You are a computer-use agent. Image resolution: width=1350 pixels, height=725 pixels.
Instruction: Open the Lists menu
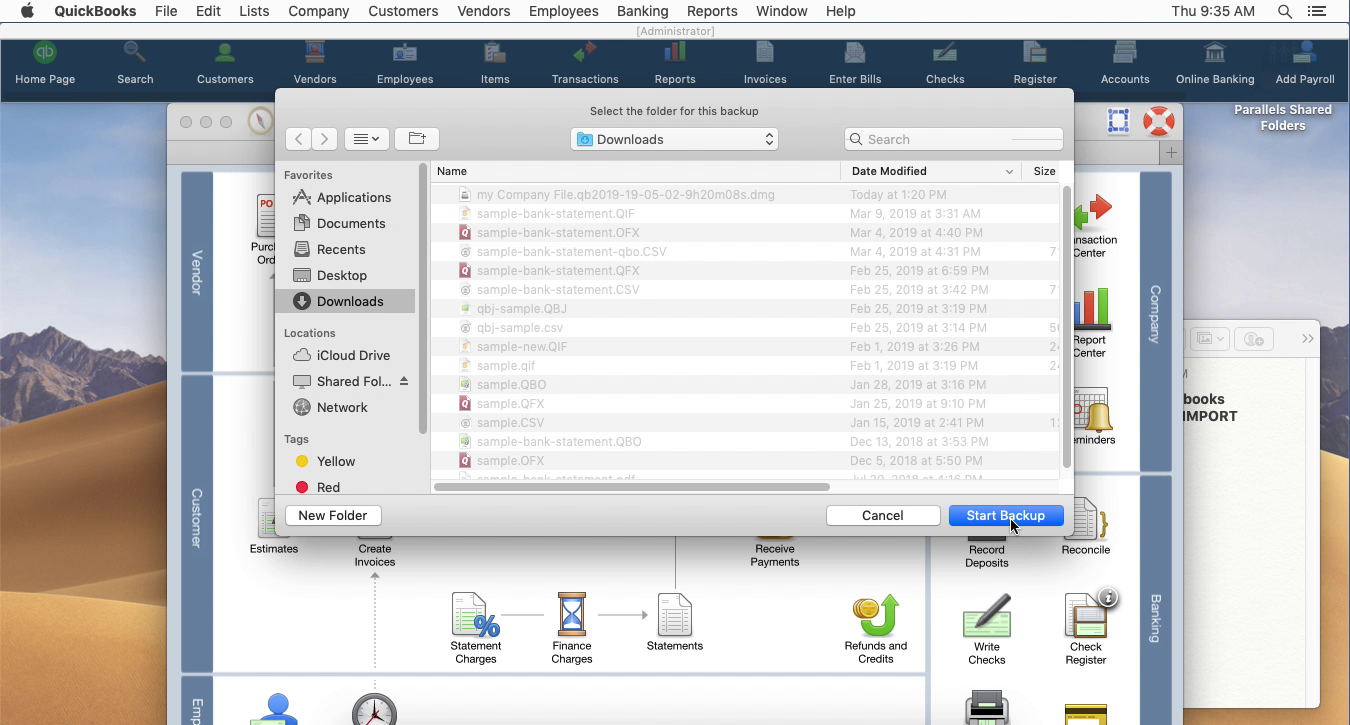[254, 11]
